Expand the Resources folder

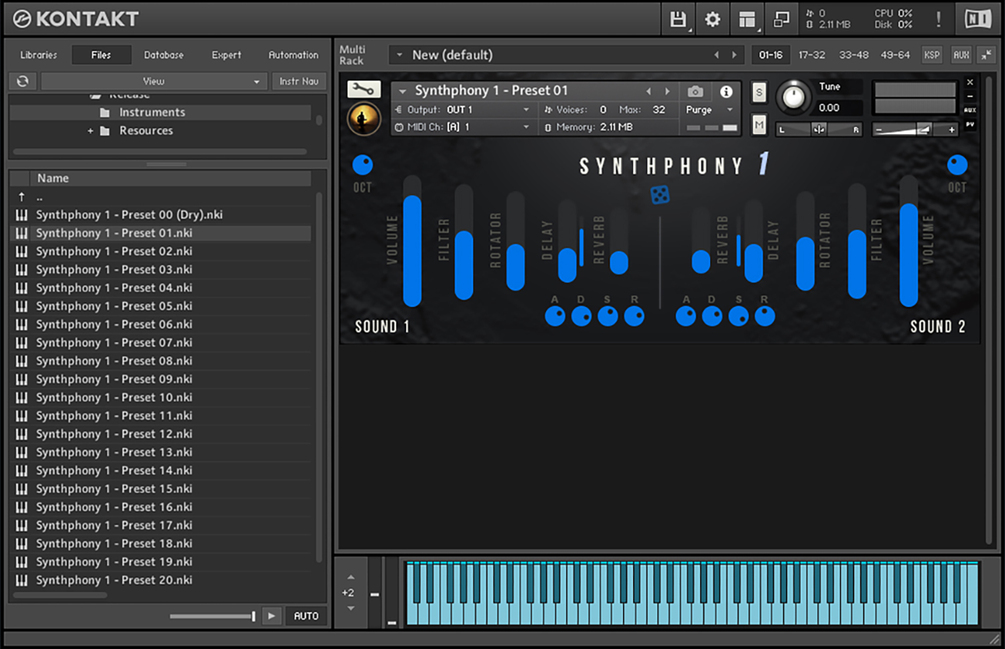pos(90,131)
